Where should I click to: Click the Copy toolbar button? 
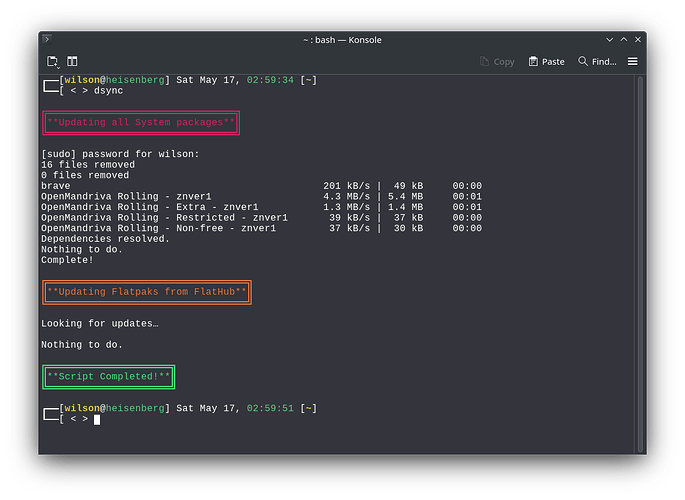pos(497,62)
